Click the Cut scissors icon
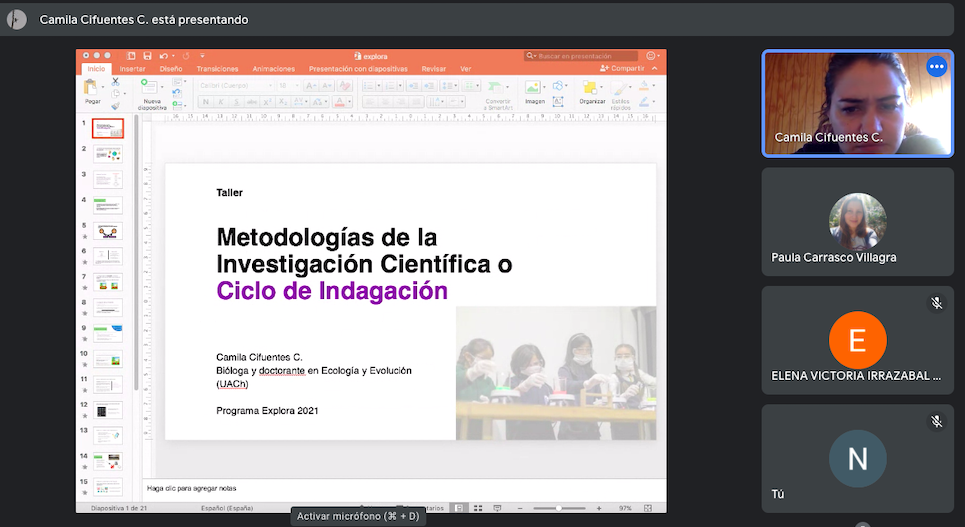The width and height of the screenshot is (965, 527). pyautogui.click(x=116, y=81)
